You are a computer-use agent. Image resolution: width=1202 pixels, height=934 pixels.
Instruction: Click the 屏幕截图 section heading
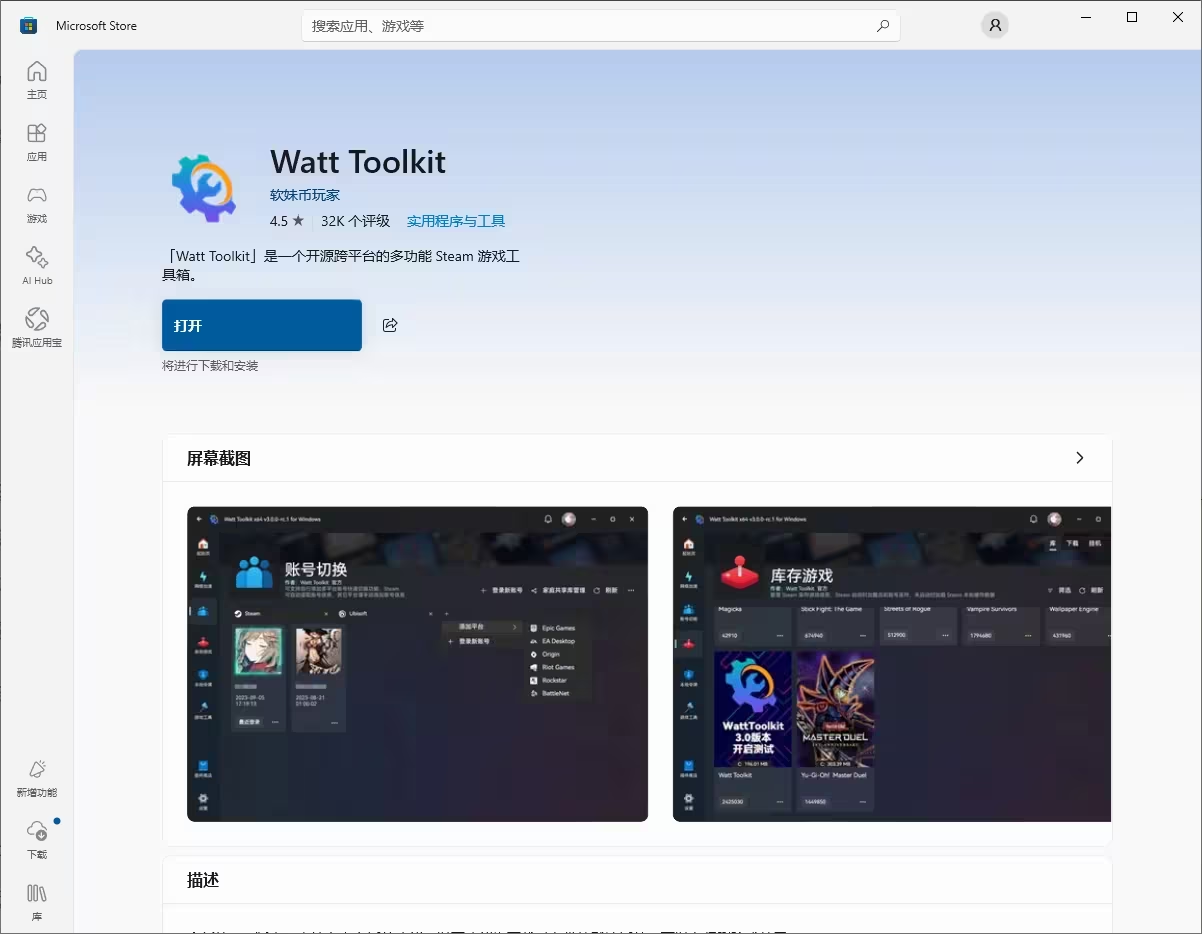(x=219, y=459)
